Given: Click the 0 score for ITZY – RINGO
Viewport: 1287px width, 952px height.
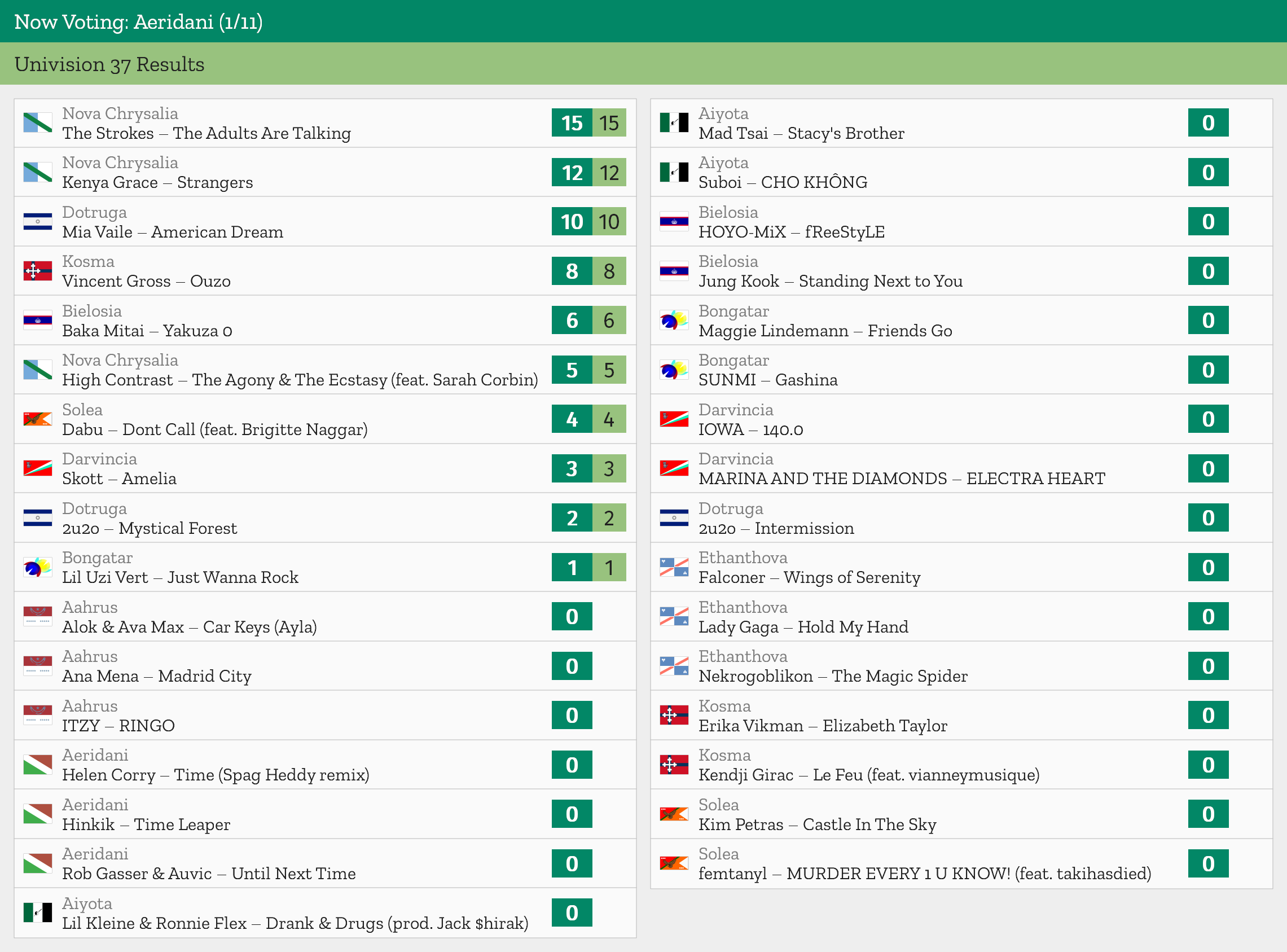Looking at the screenshot, I should (x=572, y=715).
